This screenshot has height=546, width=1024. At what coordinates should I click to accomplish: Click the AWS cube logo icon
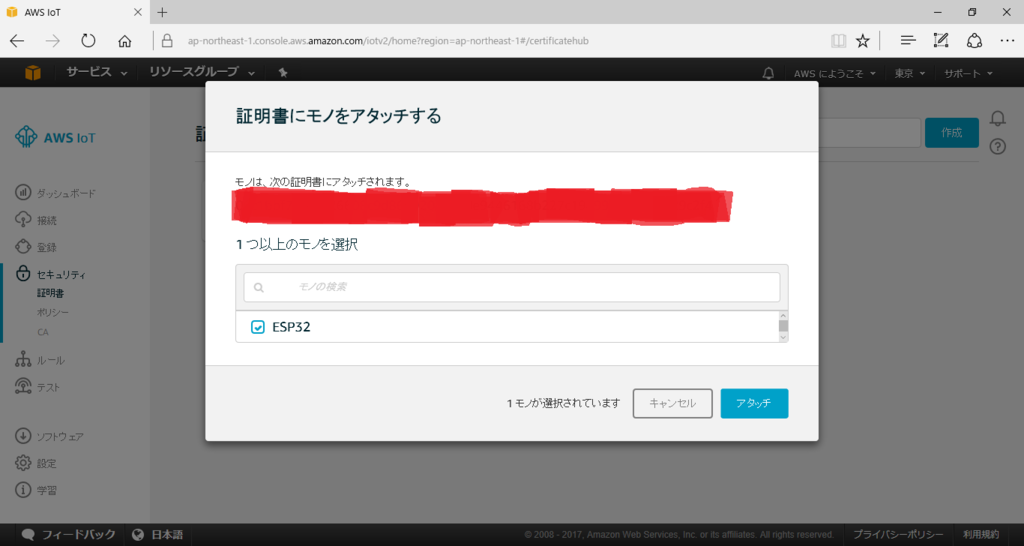click(x=33, y=72)
